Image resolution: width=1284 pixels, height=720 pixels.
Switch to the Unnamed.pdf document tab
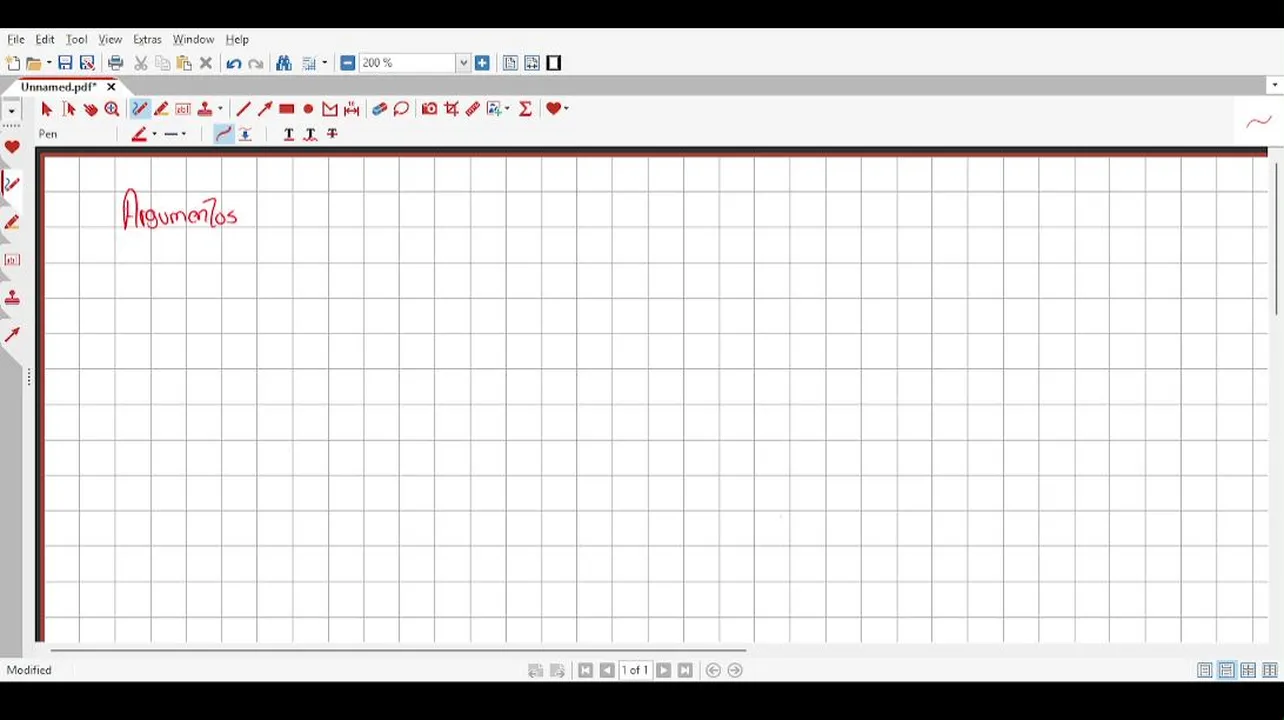point(58,87)
